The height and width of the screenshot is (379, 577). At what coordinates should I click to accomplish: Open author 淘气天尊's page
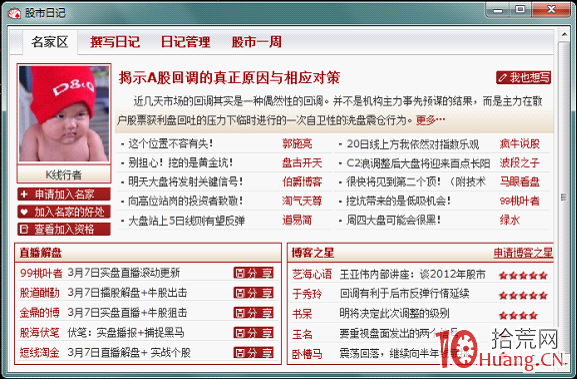(302, 201)
